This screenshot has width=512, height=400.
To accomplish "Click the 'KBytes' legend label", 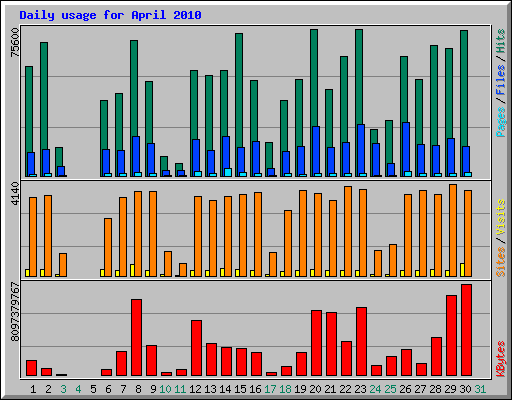I will point(501,359).
